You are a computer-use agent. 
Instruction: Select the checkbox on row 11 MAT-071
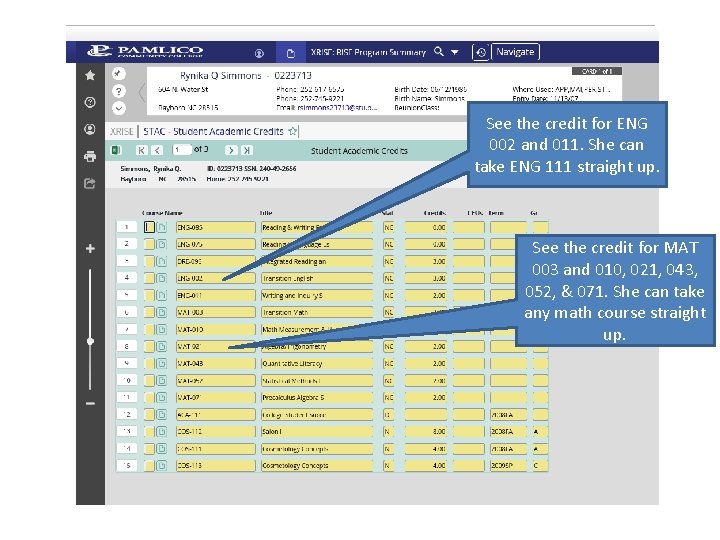(149, 397)
